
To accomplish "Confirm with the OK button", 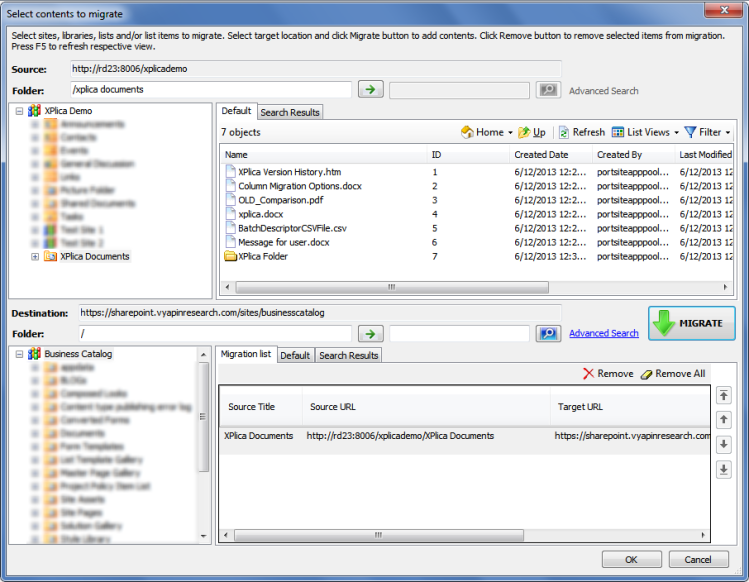I will pyautogui.click(x=631, y=560).
